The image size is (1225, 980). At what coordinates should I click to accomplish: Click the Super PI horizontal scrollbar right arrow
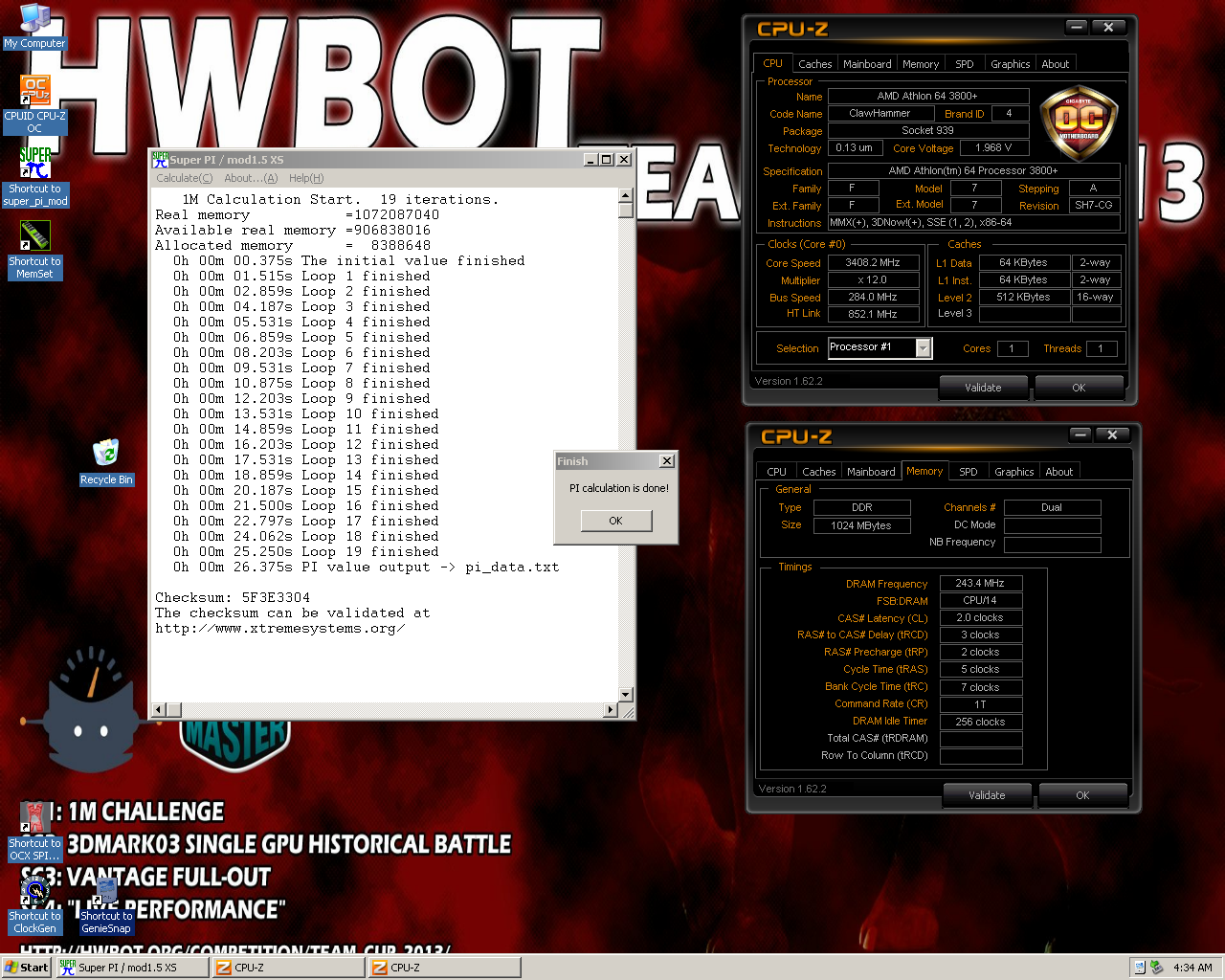(611, 709)
